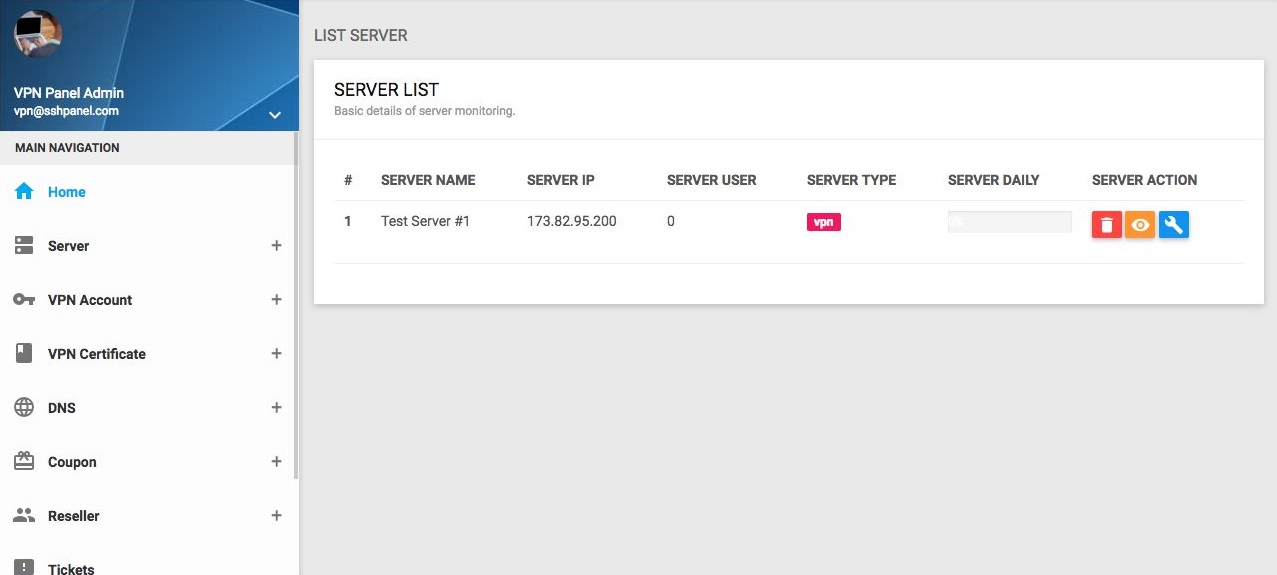Expand the VPN Certificate submenu plus sign
The height and width of the screenshot is (575, 1277).
pyautogui.click(x=277, y=354)
